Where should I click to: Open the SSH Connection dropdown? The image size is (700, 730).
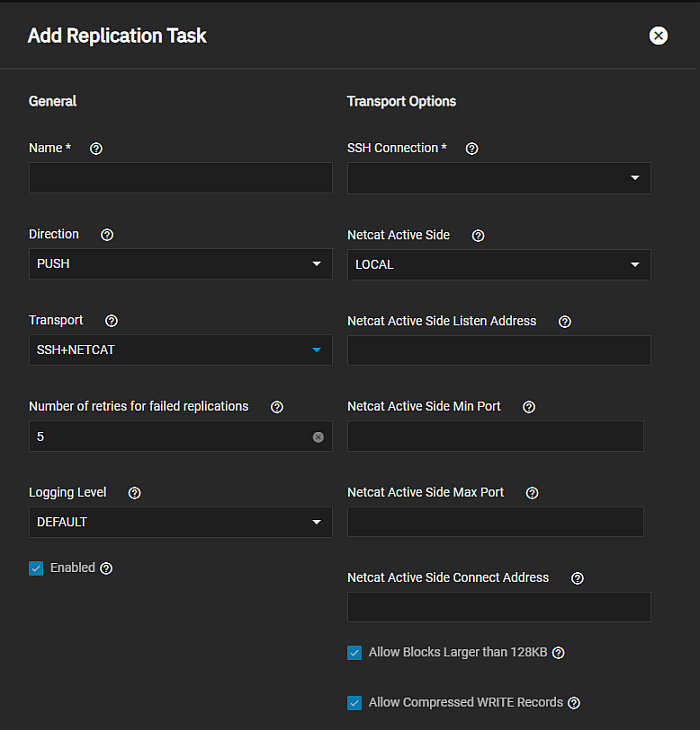[498, 178]
